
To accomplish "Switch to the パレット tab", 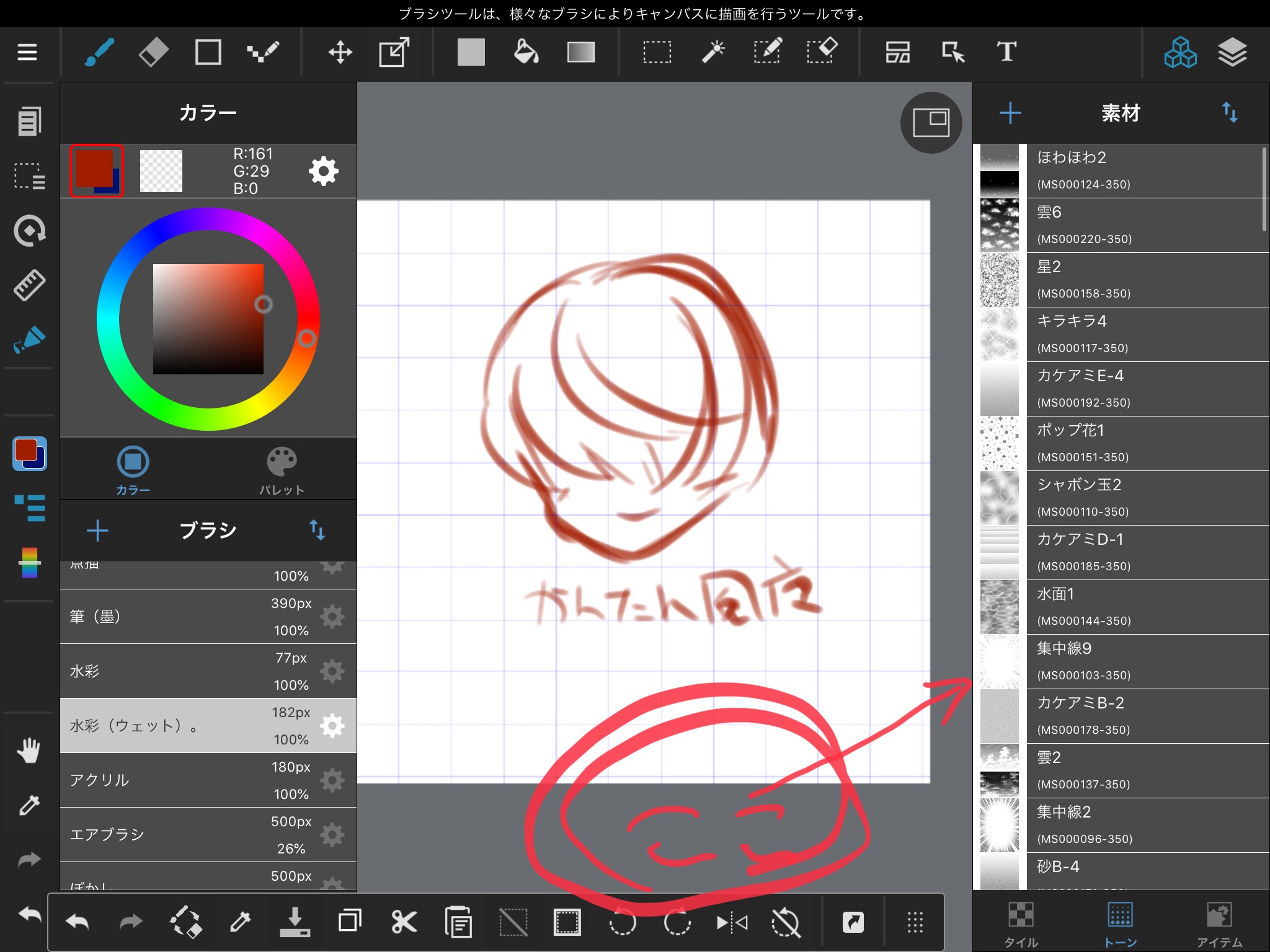I will pos(282,471).
